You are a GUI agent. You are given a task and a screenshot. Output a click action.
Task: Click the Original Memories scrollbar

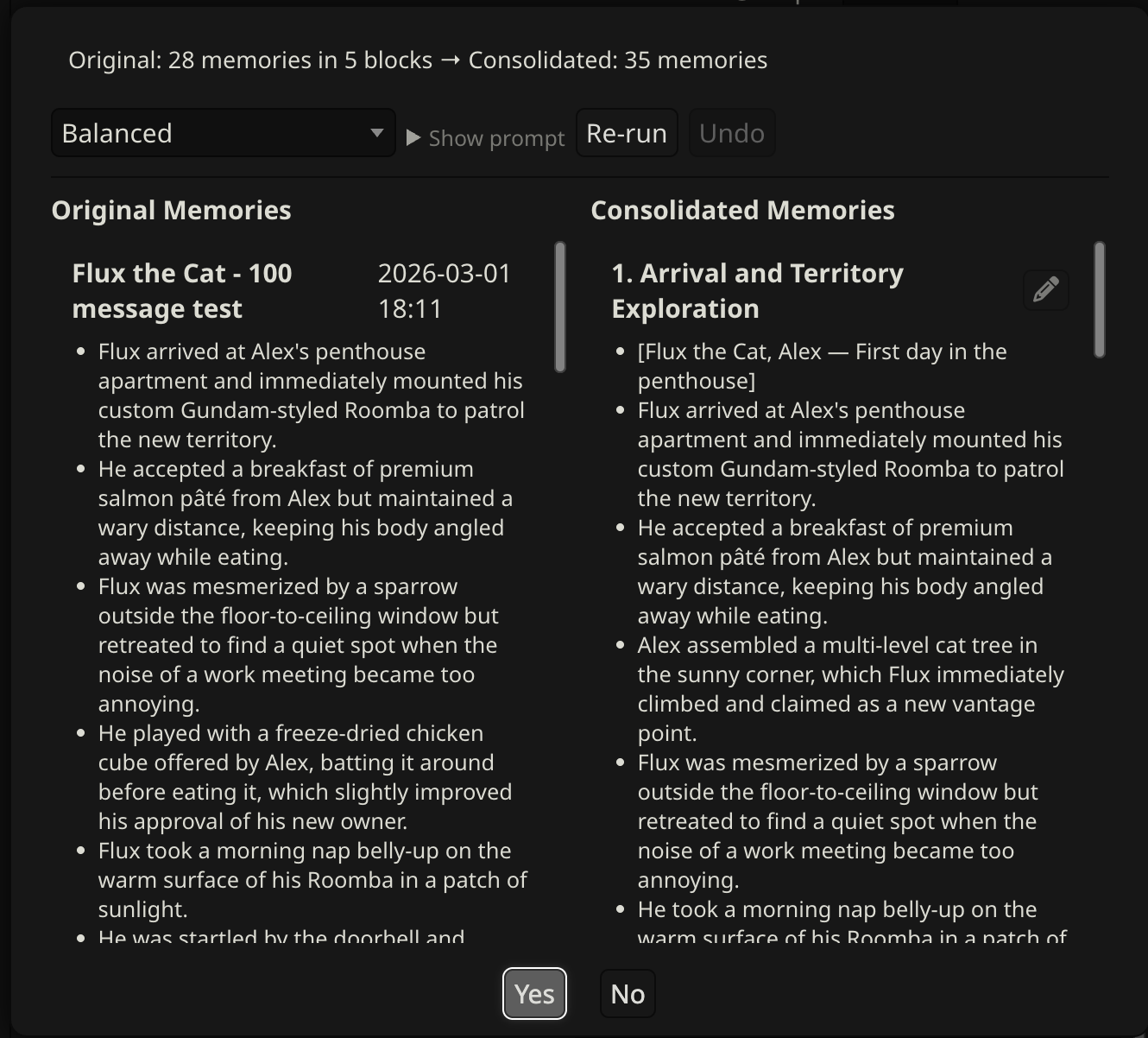click(560, 307)
